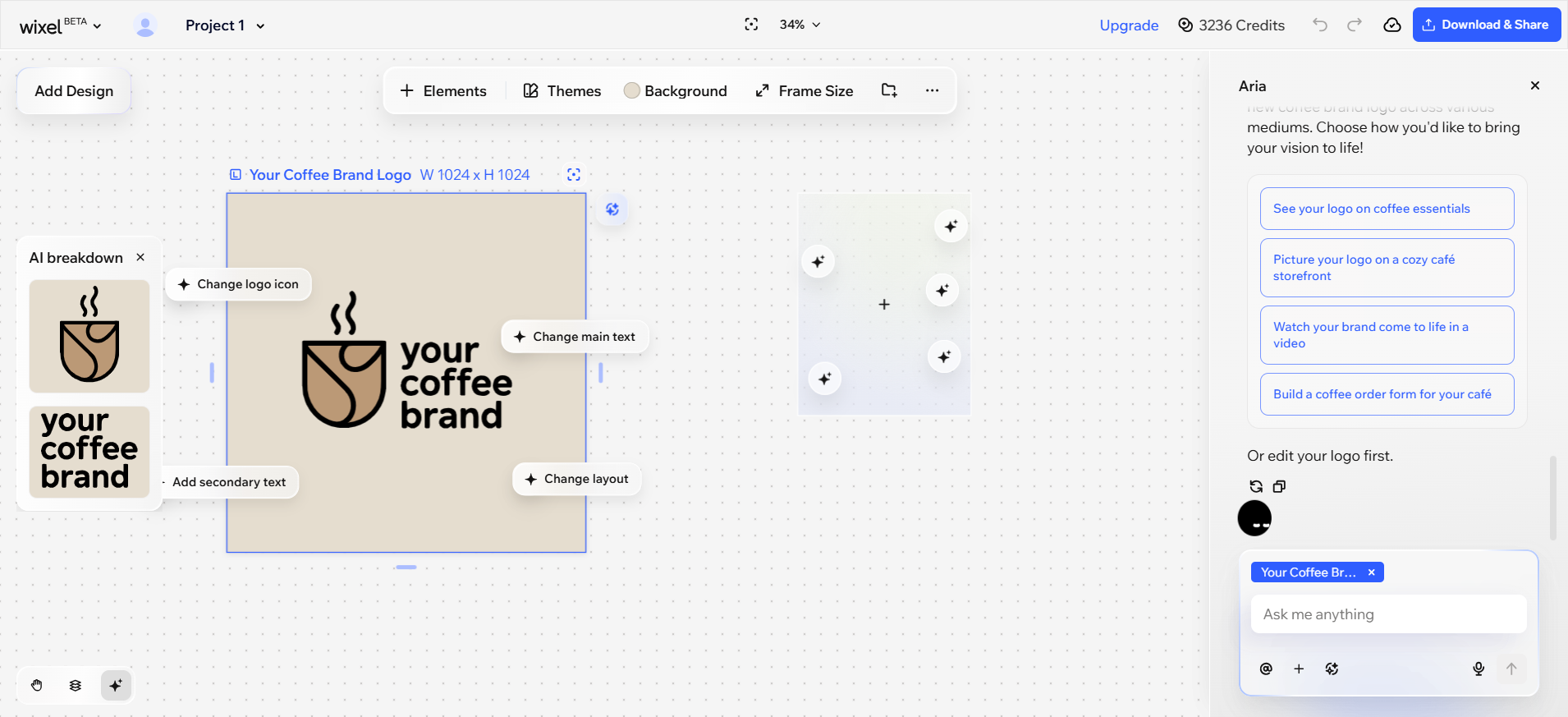This screenshot has height=717, width=1568.
Task: Click the send arrow button
Action: point(1511,669)
